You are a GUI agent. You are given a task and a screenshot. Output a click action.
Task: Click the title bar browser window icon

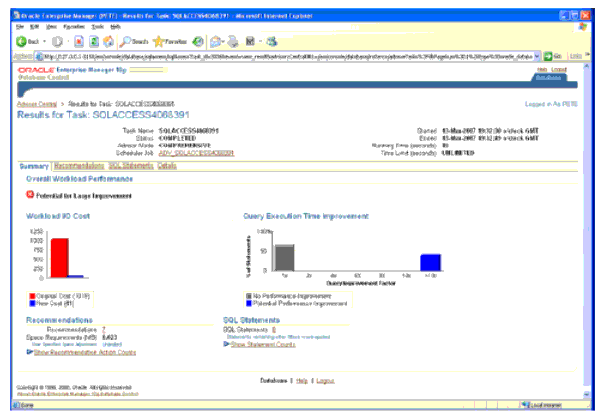point(17,15)
